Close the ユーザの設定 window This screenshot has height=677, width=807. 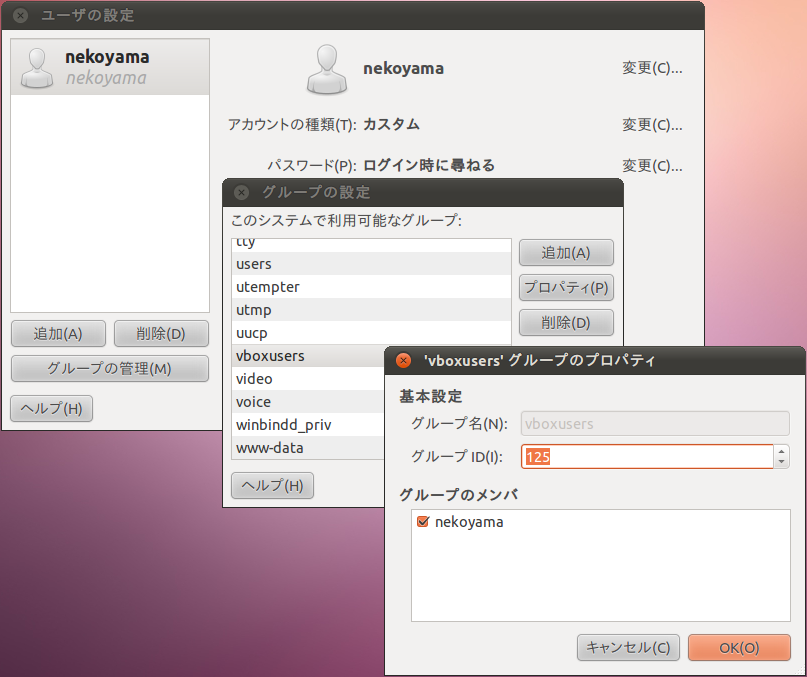coord(20,16)
